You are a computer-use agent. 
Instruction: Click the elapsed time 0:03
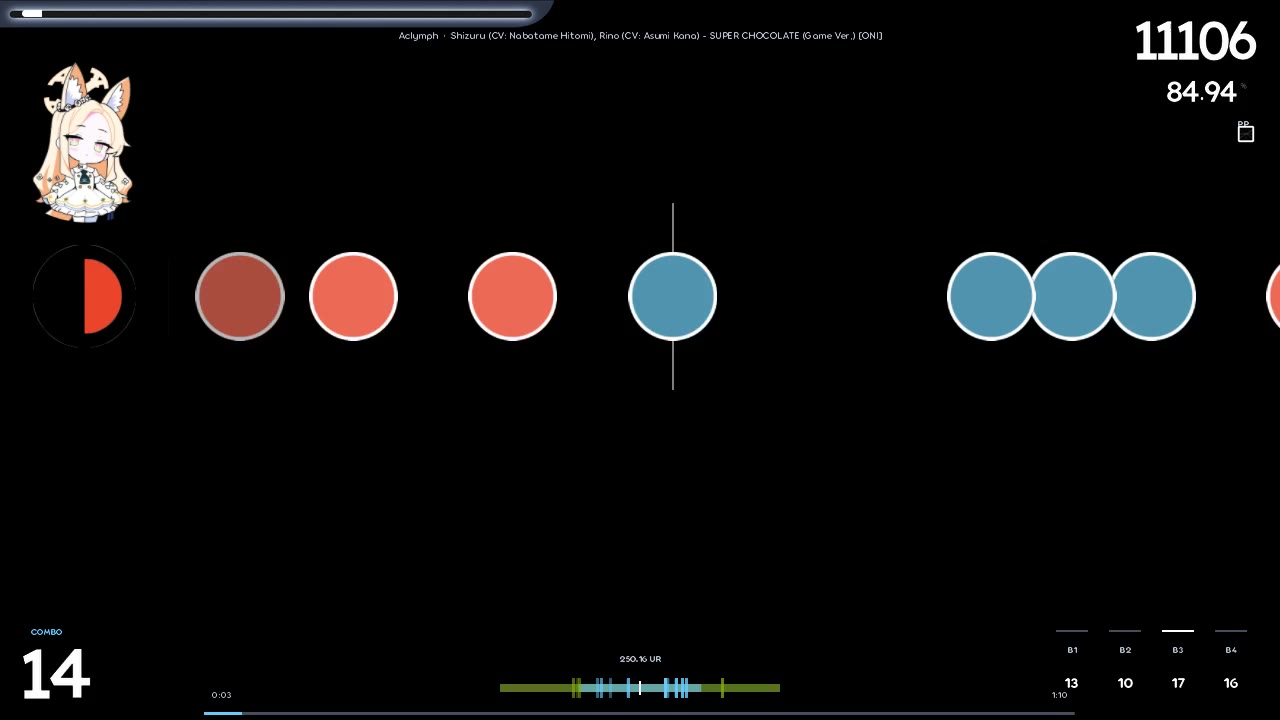[x=221, y=695]
